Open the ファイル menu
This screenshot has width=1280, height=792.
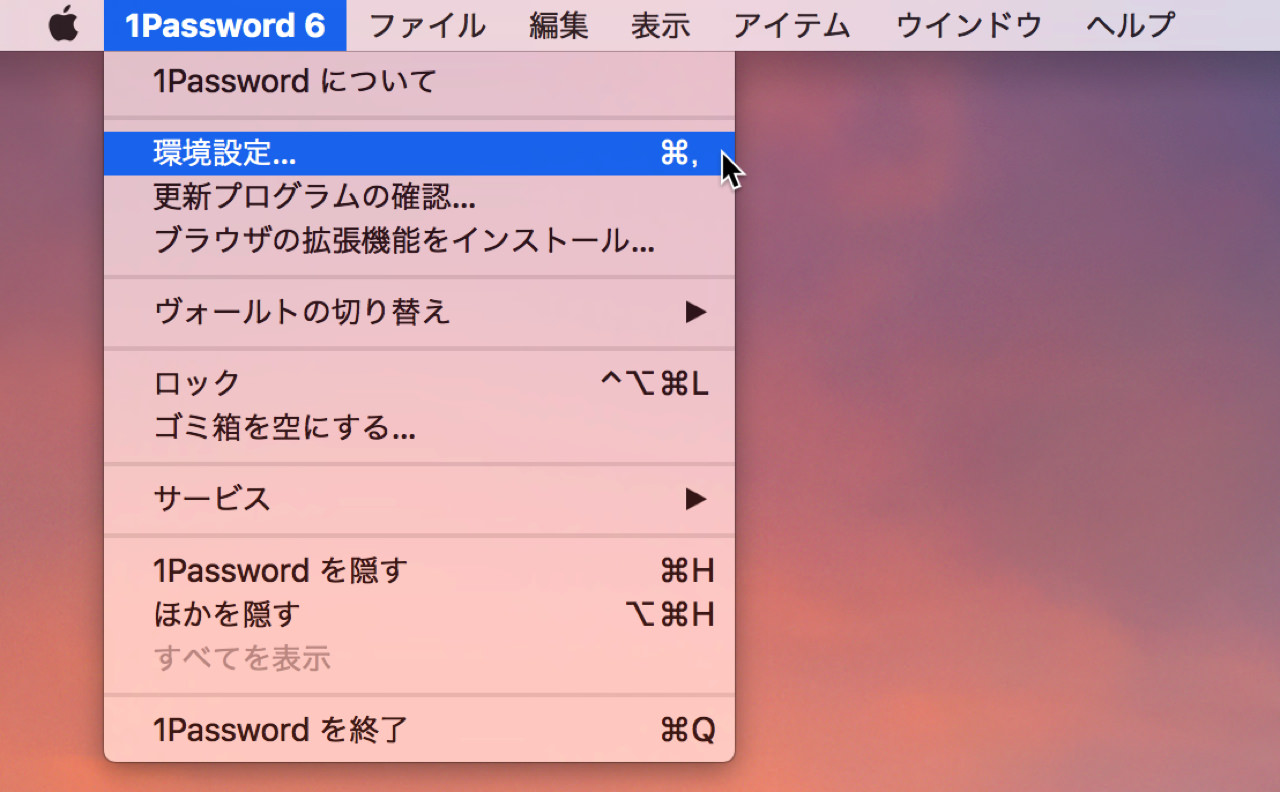pyautogui.click(x=427, y=25)
